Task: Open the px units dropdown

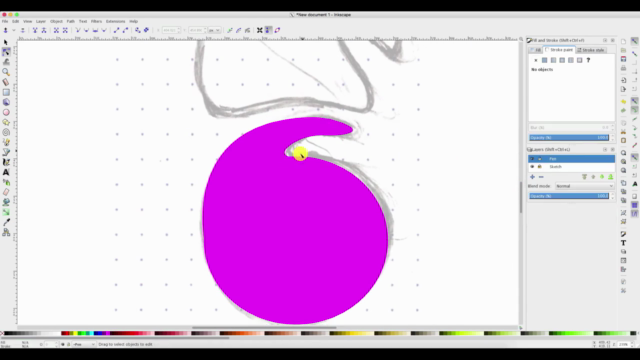Action: tap(214, 30)
